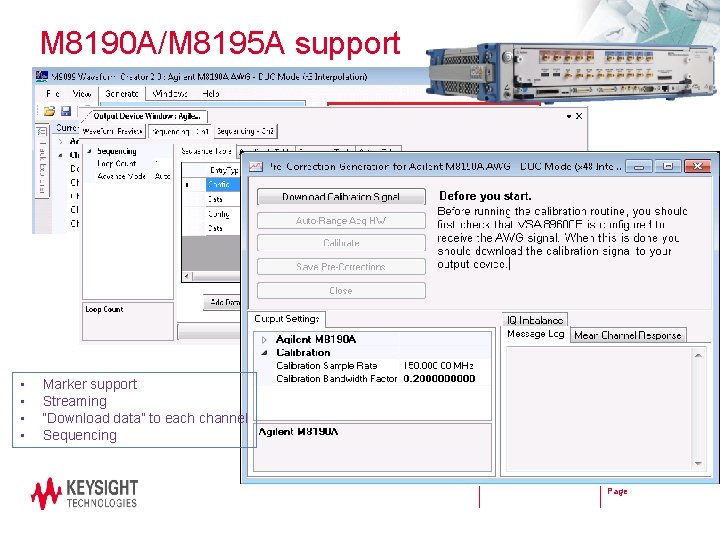This screenshot has width=720, height=540.
Task: Click the Calibrate button
Action: pos(341,243)
